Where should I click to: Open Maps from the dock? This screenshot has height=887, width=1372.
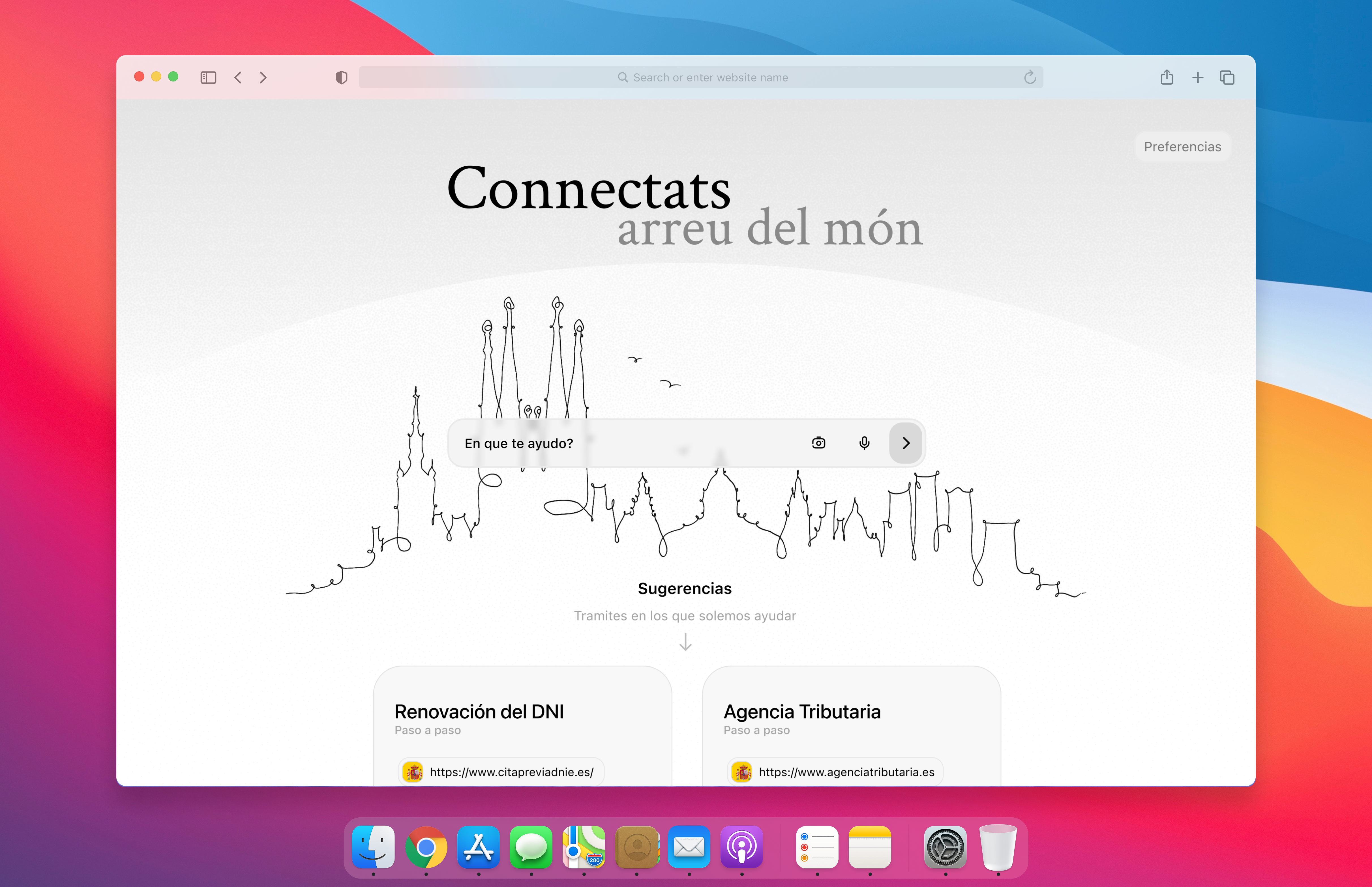[x=584, y=847]
